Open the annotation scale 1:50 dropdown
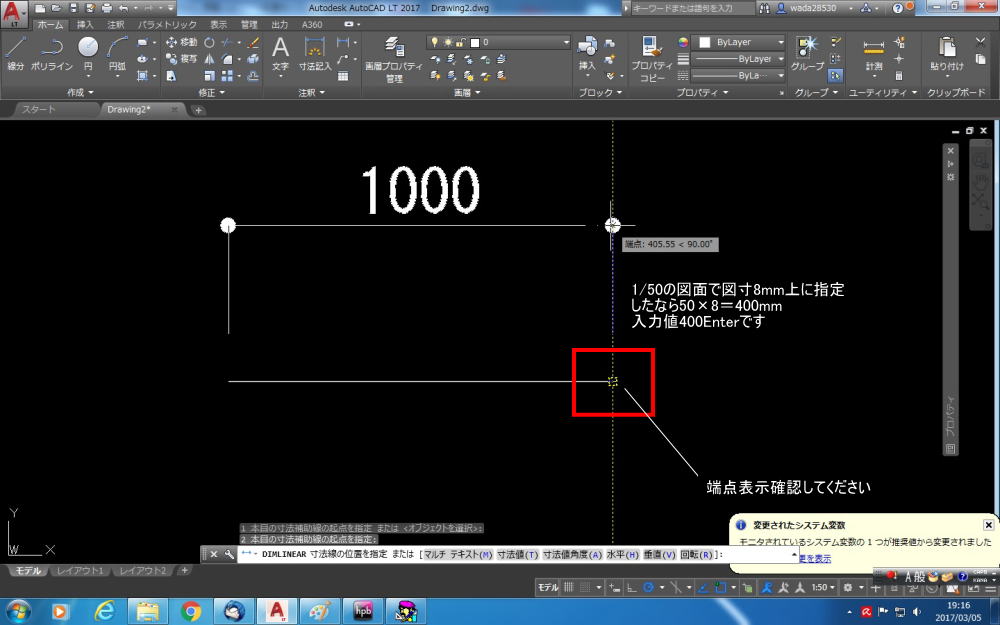Image resolution: width=1000 pixels, height=625 pixels. [823, 587]
